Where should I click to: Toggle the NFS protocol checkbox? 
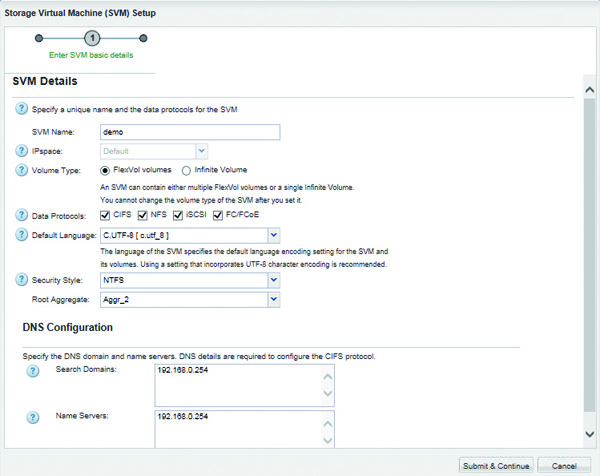[142, 215]
